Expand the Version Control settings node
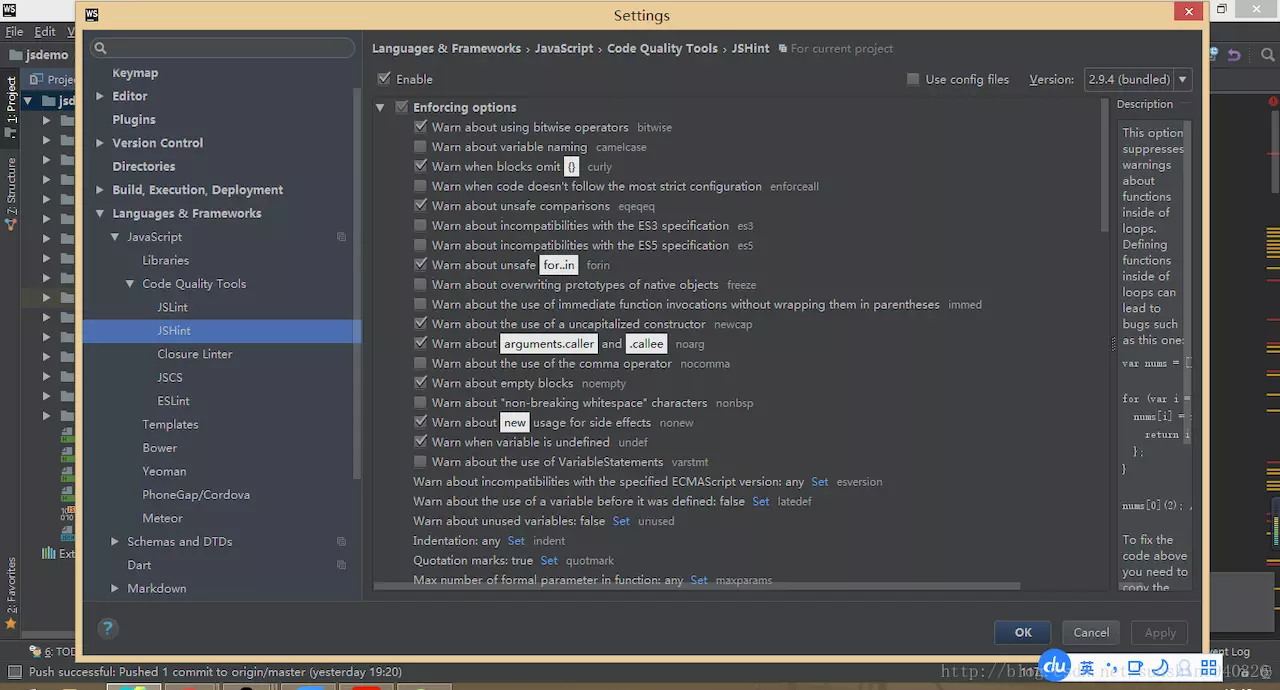Screen dimensions: 1280x690 click(x=99, y=143)
